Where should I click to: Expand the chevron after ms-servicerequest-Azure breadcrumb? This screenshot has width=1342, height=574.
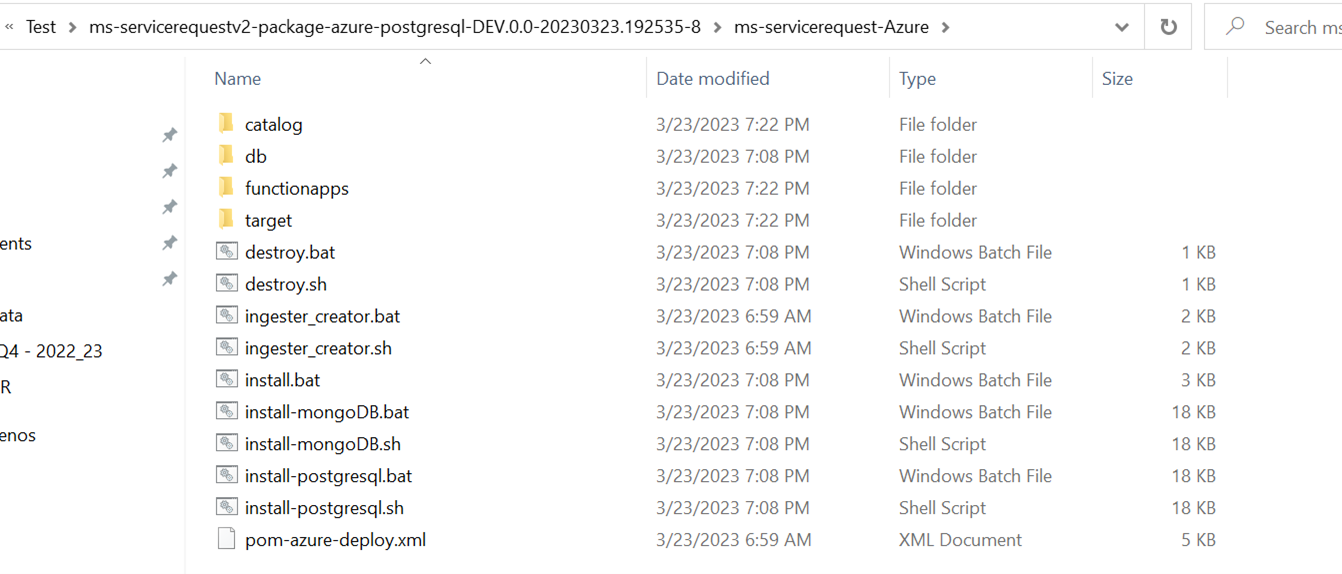pyautogui.click(x=945, y=27)
